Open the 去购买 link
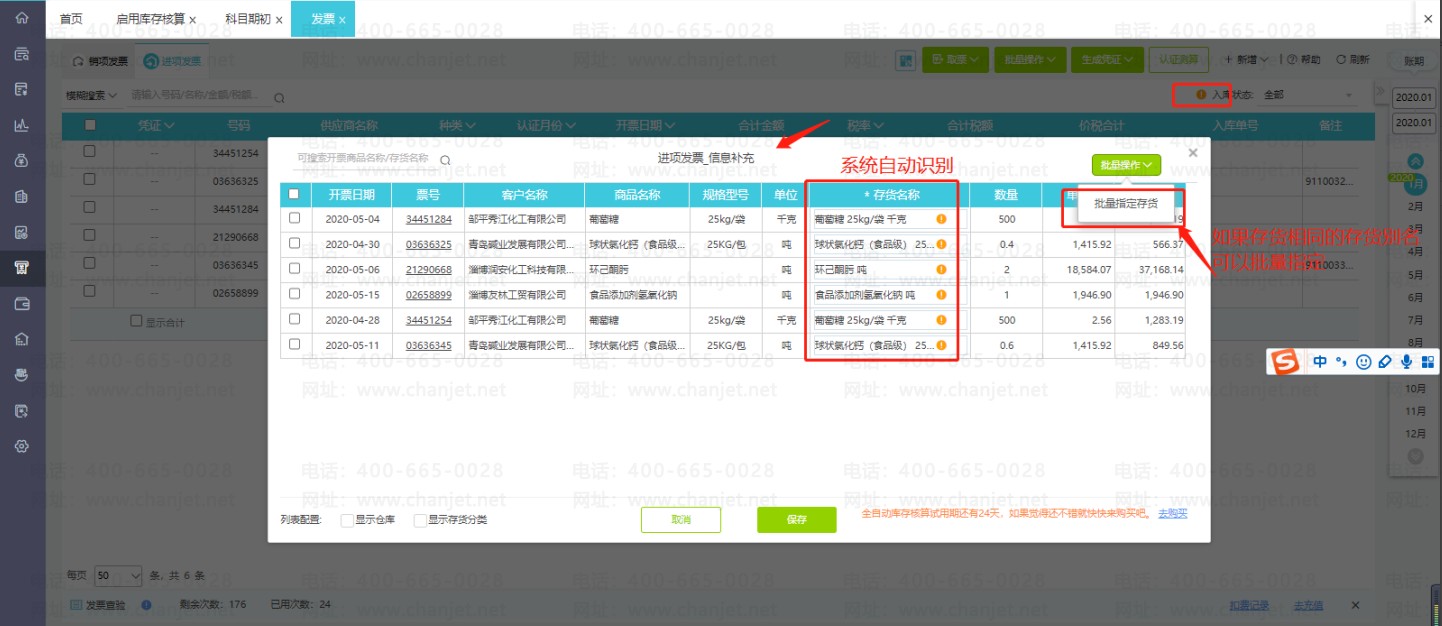Image resolution: width=1442 pixels, height=626 pixels. [x=1172, y=513]
